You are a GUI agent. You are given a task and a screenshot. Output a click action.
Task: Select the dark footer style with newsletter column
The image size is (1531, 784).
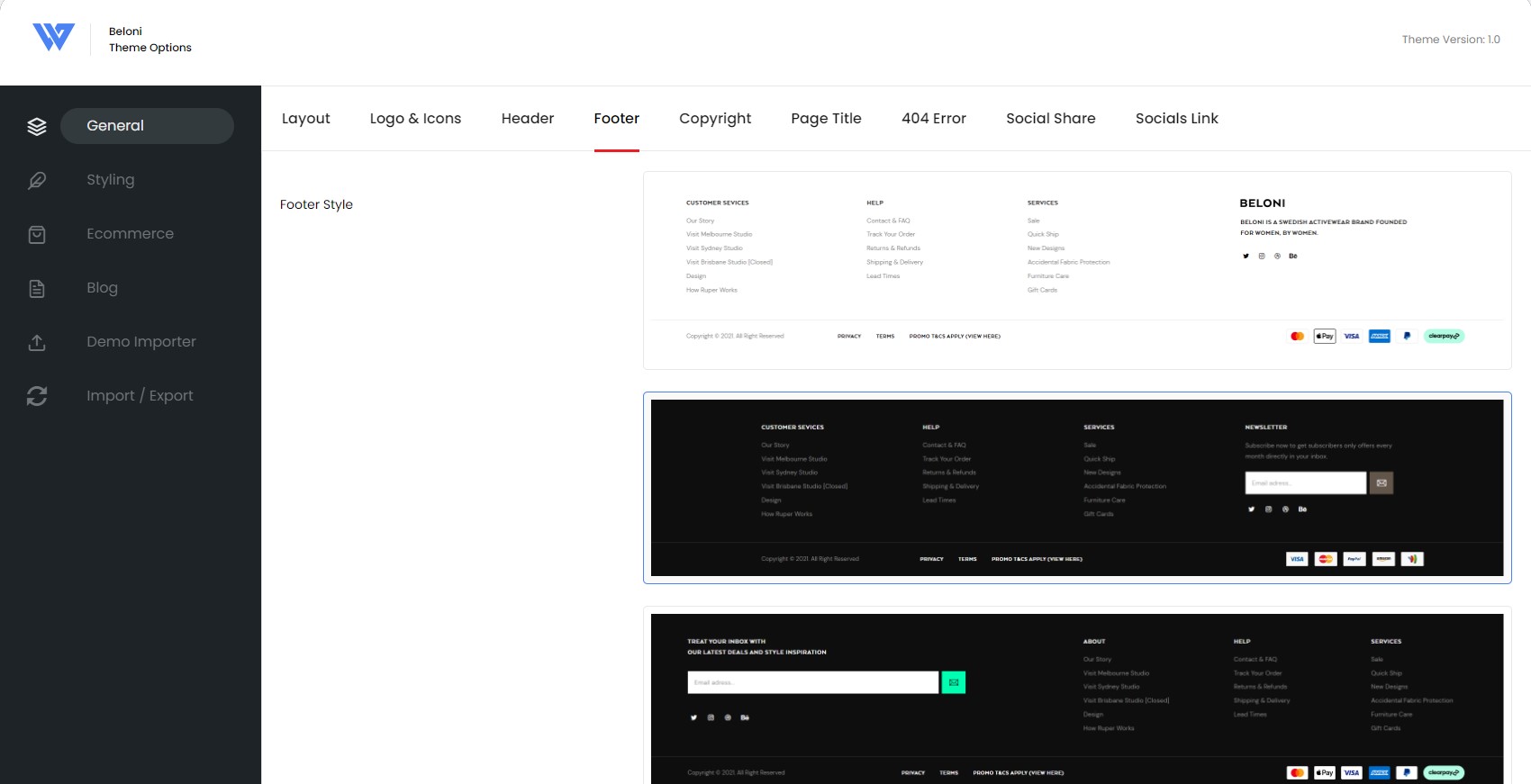(x=1077, y=488)
